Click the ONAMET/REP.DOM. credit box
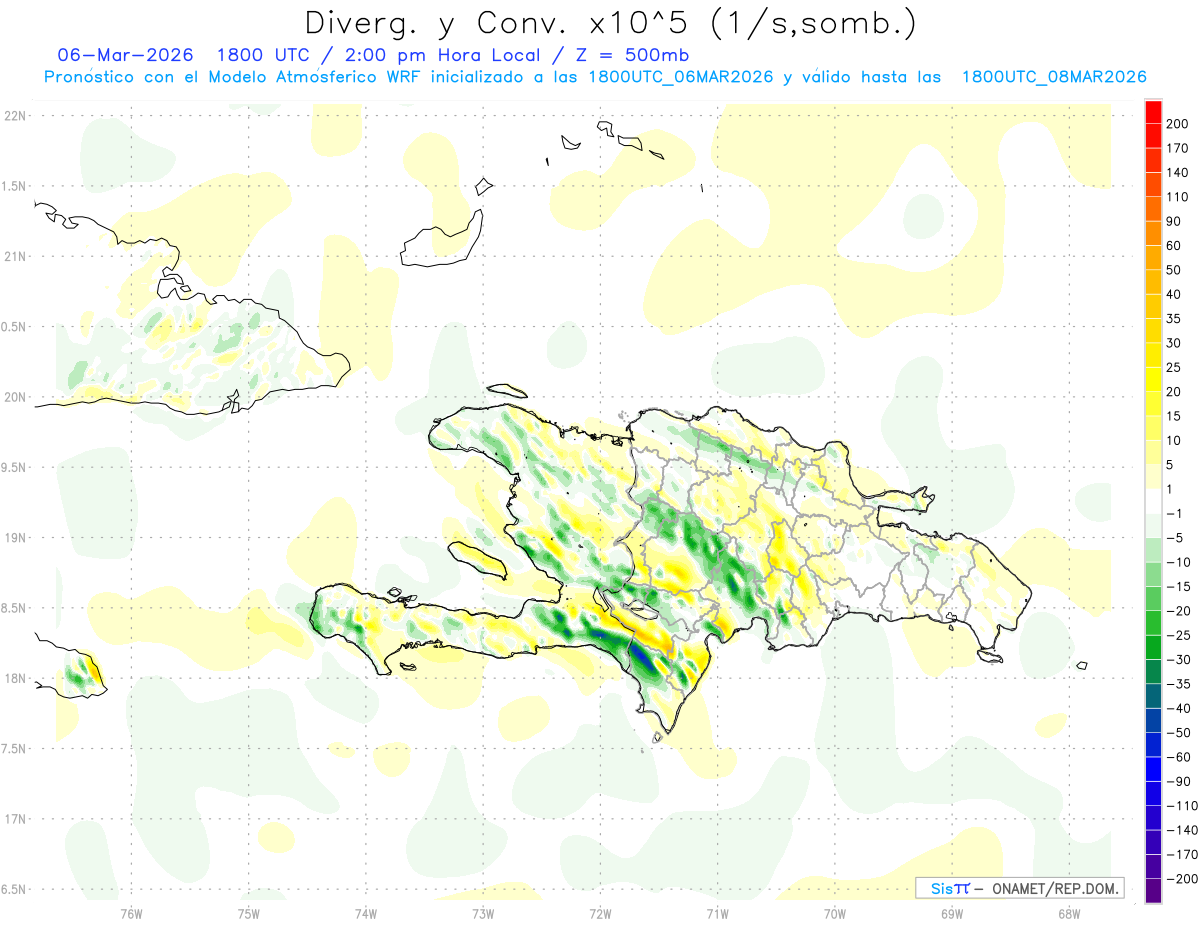 (x=1020, y=888)
